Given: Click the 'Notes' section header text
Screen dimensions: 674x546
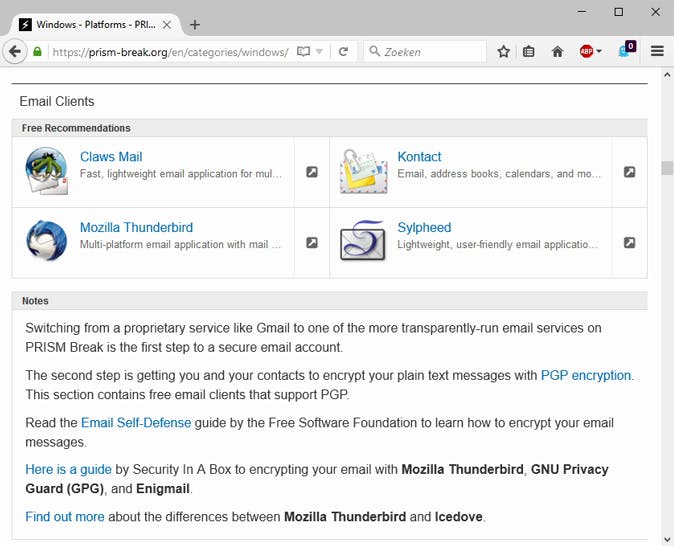Looking at the screenshot, I should [x=35, y=301].
